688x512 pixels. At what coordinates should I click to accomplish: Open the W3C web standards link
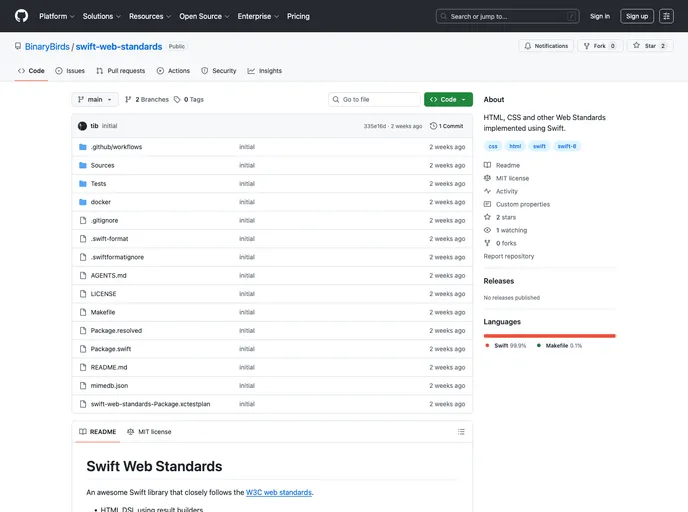[x=279, y=492]
